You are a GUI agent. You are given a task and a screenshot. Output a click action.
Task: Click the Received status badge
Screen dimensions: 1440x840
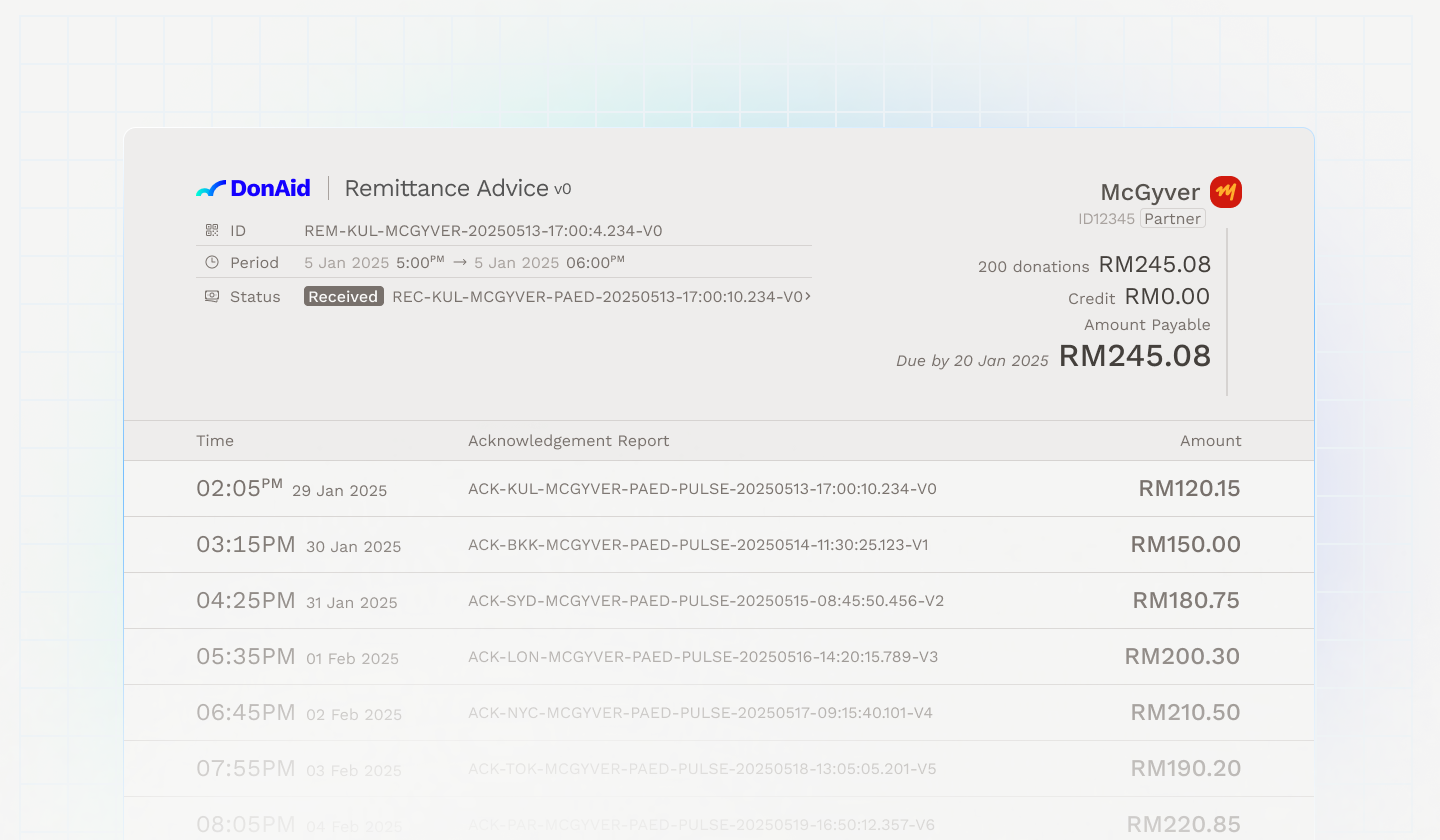[343, 297]
